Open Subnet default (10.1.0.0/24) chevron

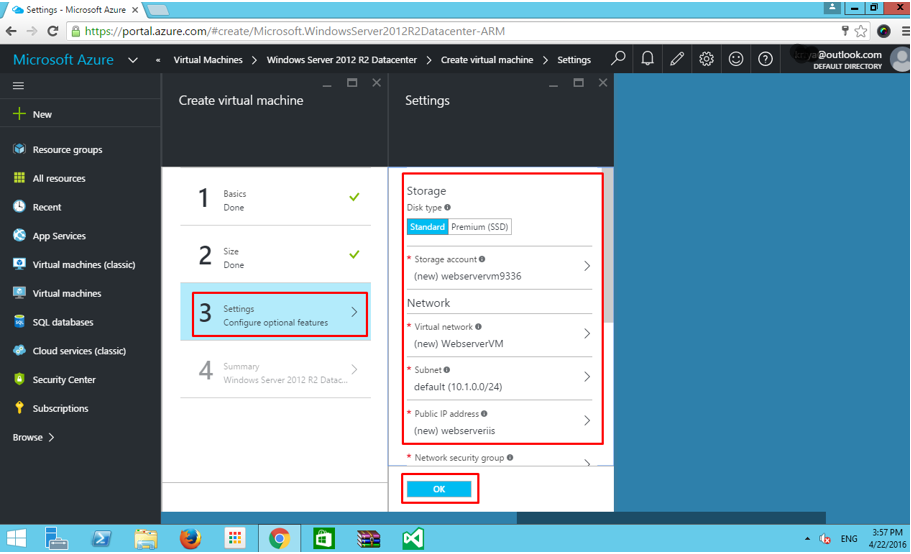point(587,376)
